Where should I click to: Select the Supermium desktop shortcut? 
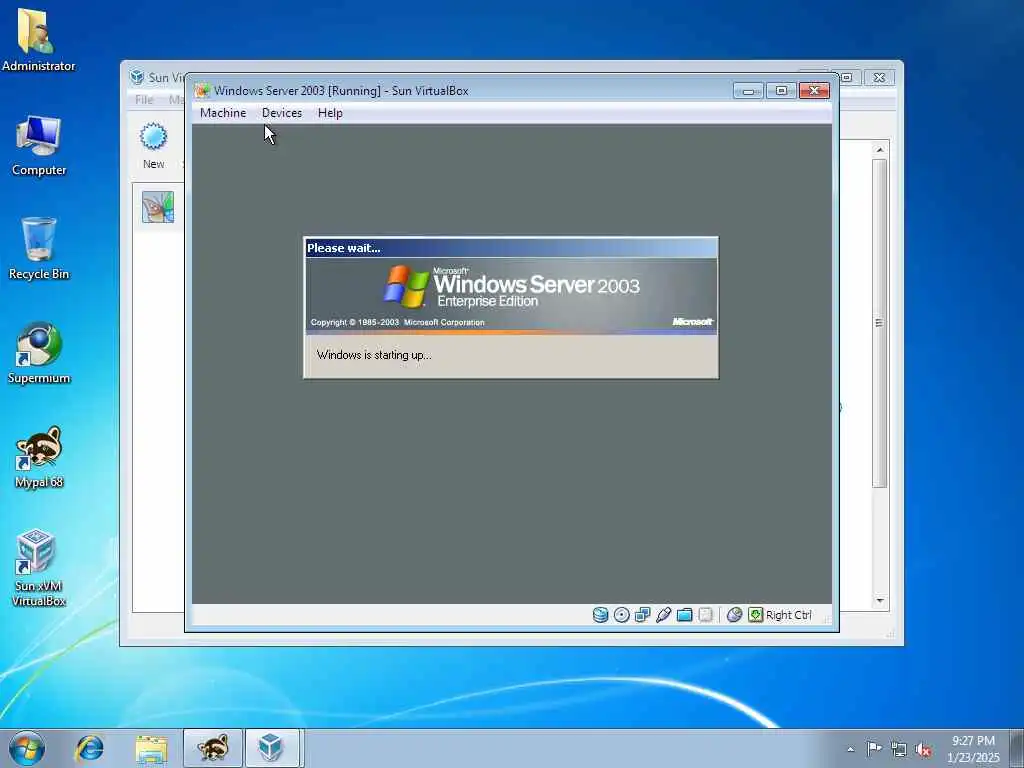coord(39,353)
